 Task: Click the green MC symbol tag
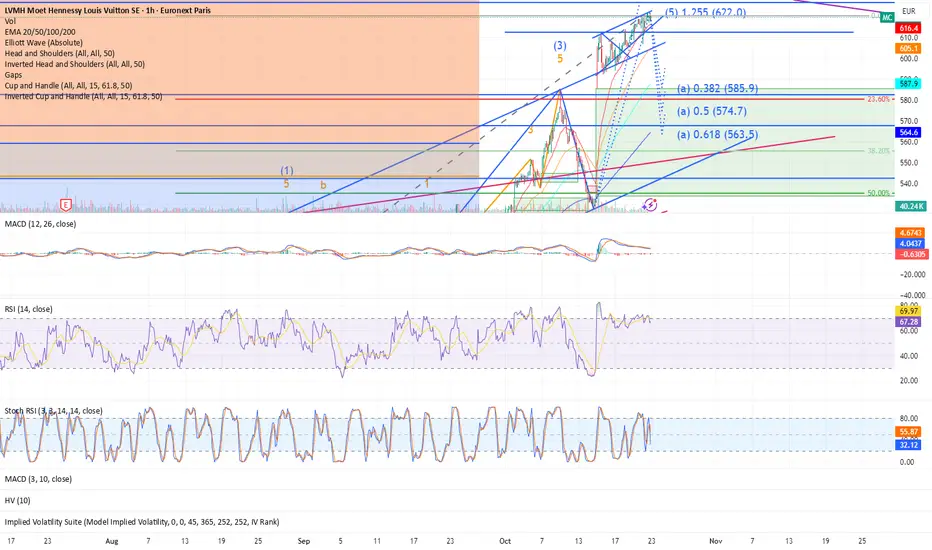[x=887, y=17]
